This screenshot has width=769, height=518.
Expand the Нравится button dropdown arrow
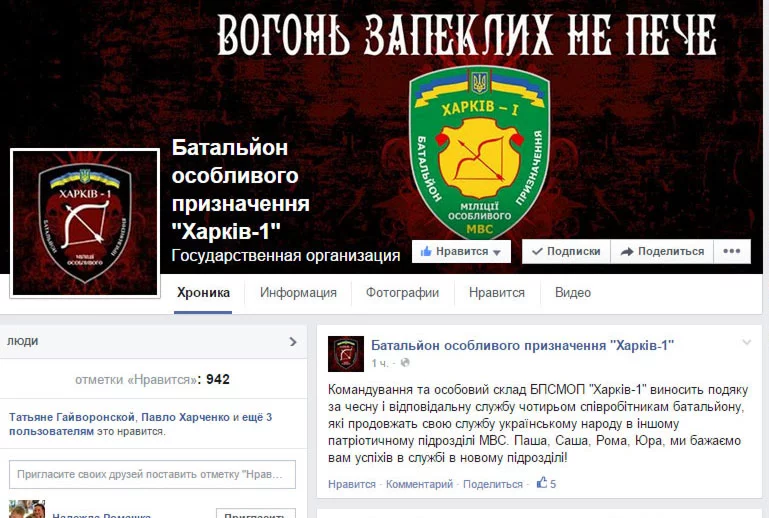click(x=497, y=253)
